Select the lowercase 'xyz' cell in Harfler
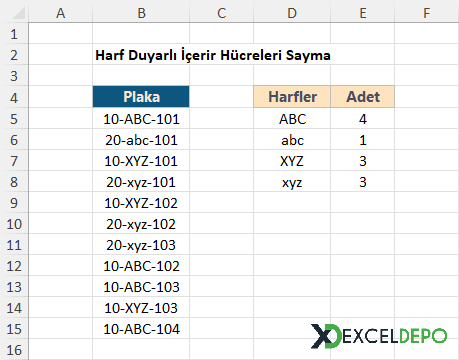The height and width of the screenshot is (360, 459). pos(292,182)
